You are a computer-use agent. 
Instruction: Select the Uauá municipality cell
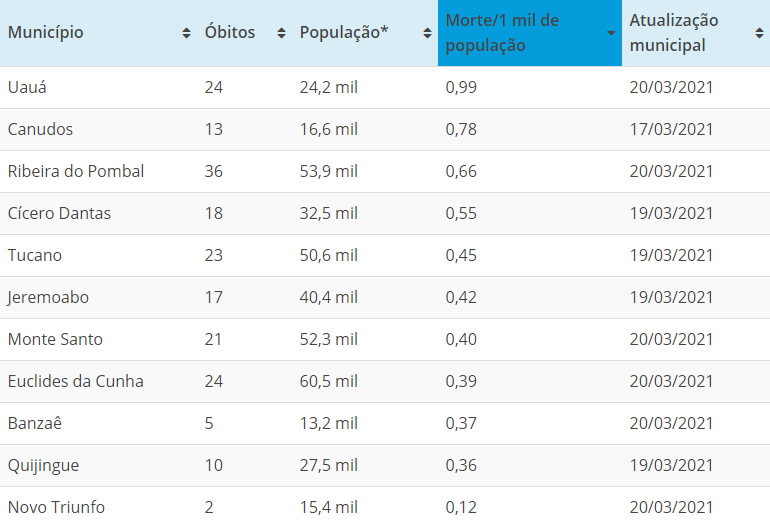(x=27, y=87)
